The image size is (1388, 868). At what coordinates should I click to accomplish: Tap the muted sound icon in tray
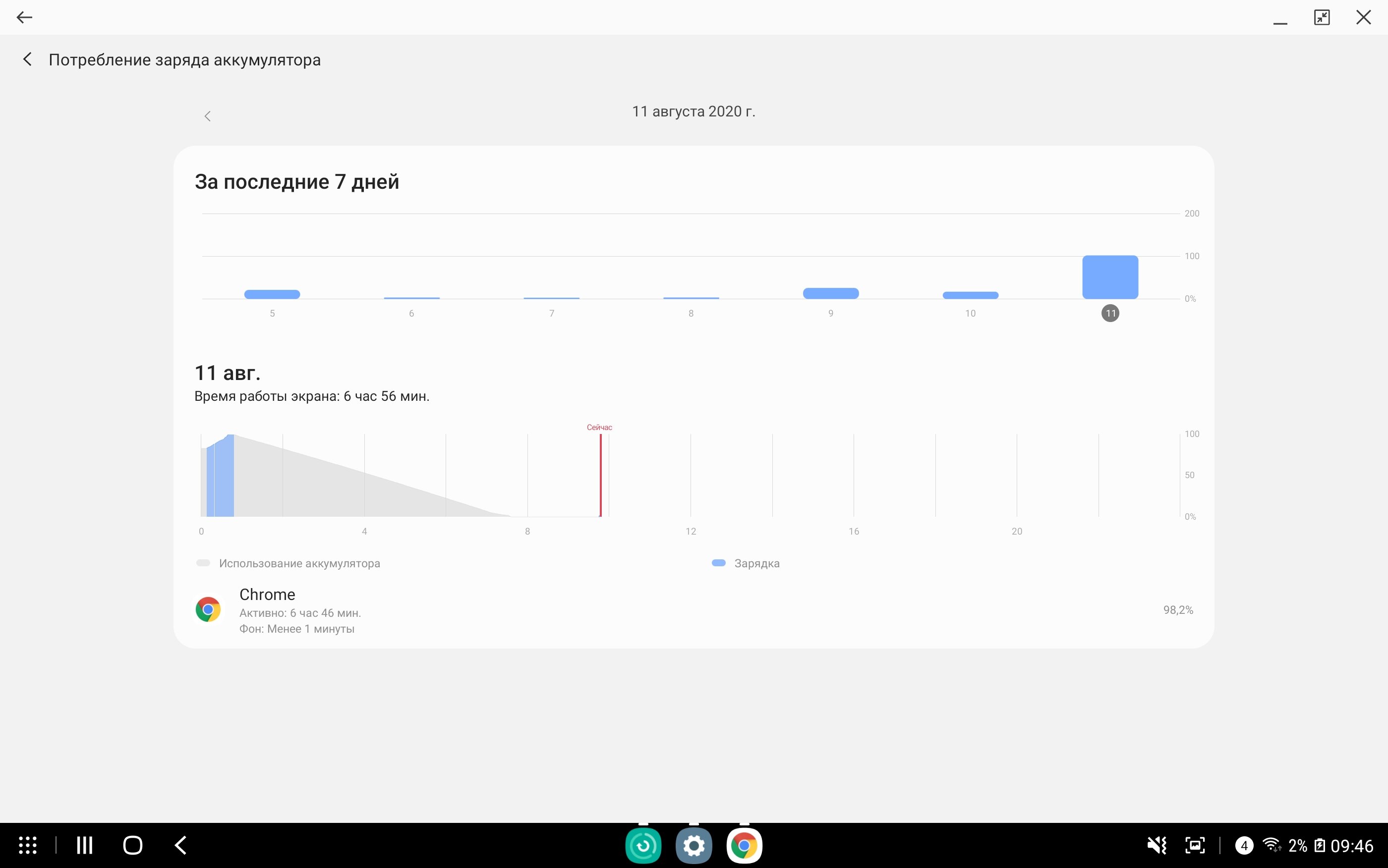(x=1157, y=845)
